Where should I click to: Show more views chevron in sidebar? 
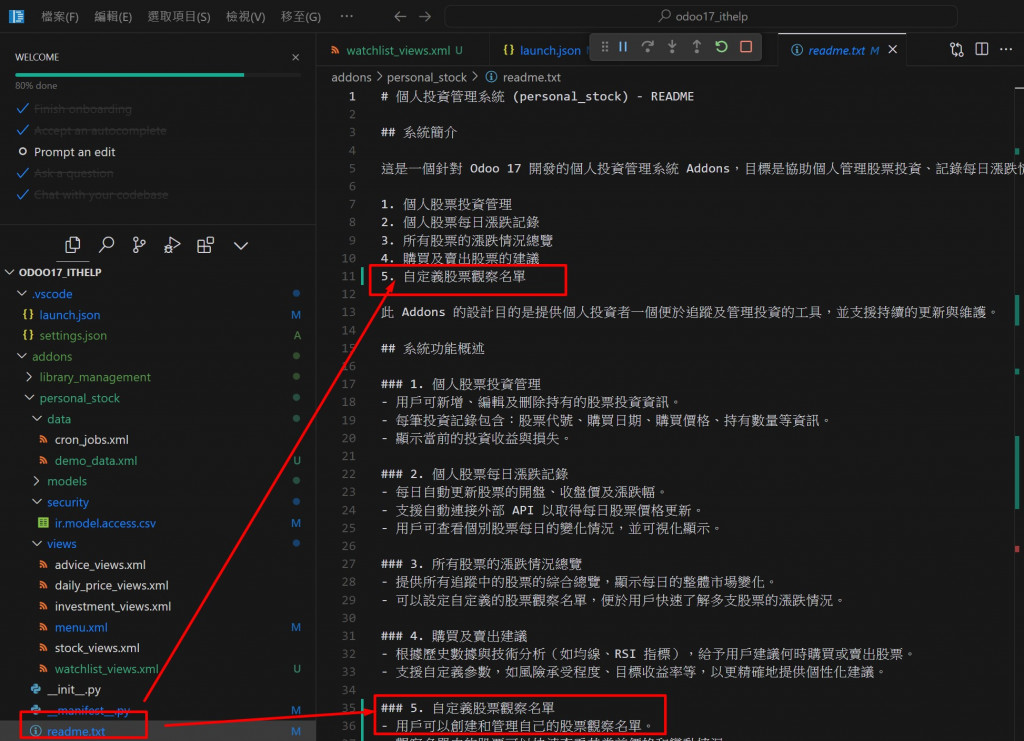[241, 245]
